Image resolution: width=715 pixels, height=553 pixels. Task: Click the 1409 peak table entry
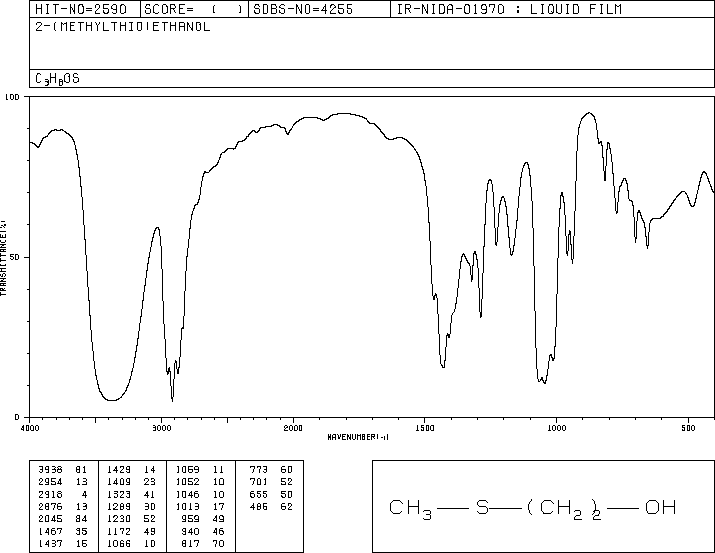tap(131, 481)
